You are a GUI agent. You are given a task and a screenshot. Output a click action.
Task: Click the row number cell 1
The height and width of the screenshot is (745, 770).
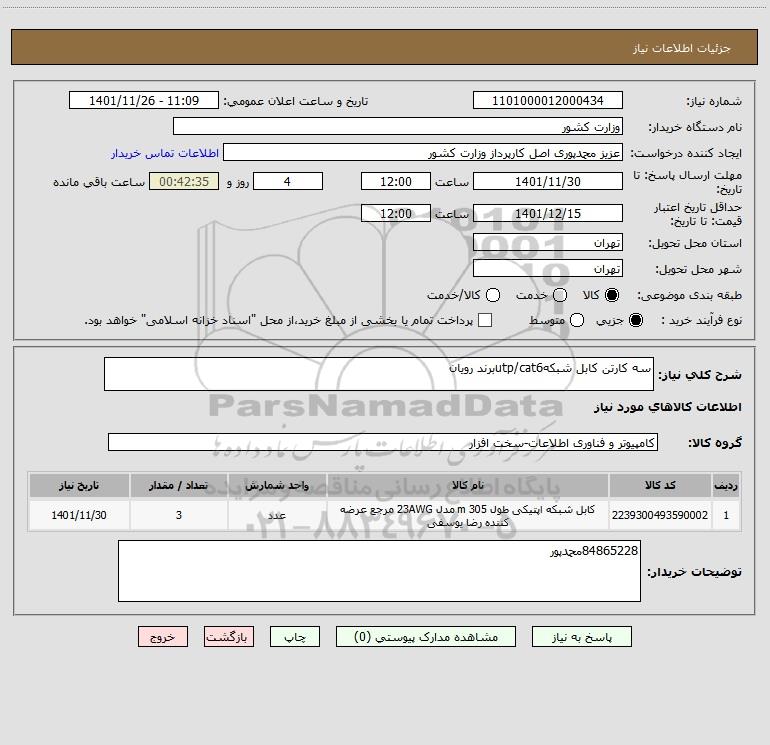(x=726, y=515)
